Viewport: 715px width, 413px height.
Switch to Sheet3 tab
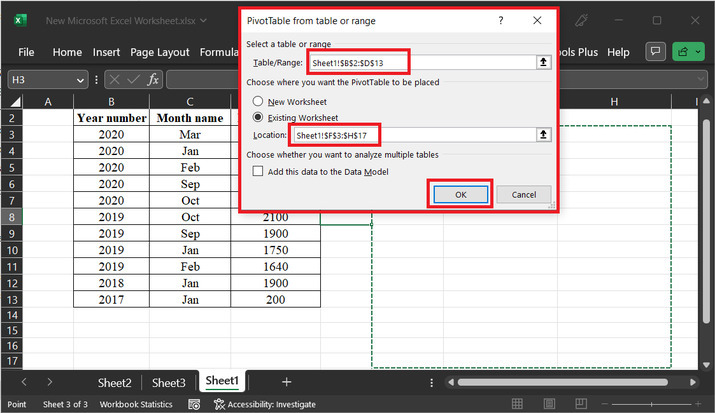pyautogui.click(x=169, y=382)
